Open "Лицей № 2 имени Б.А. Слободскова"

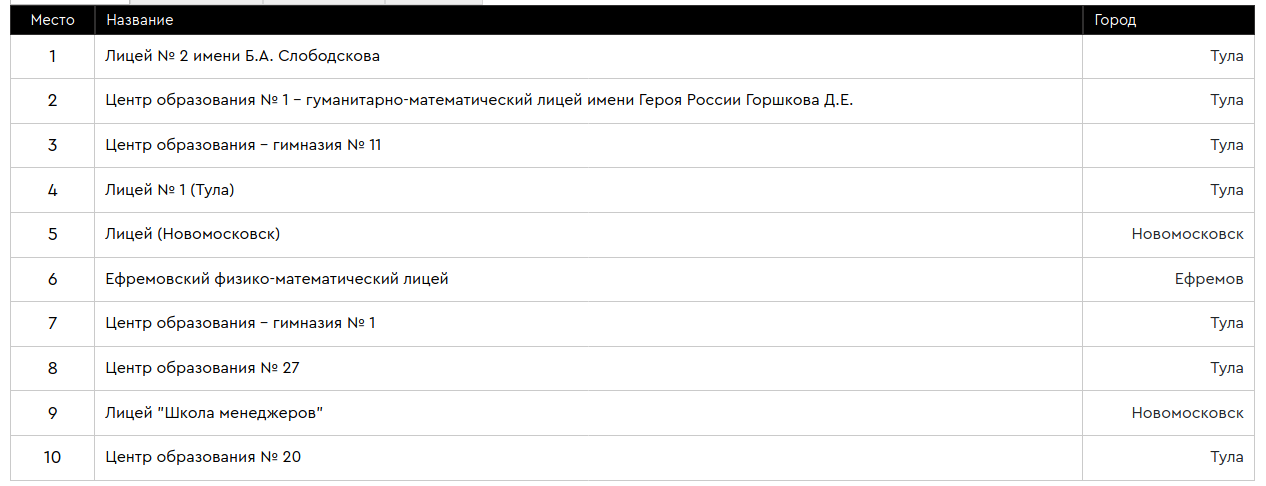(242, 56)
